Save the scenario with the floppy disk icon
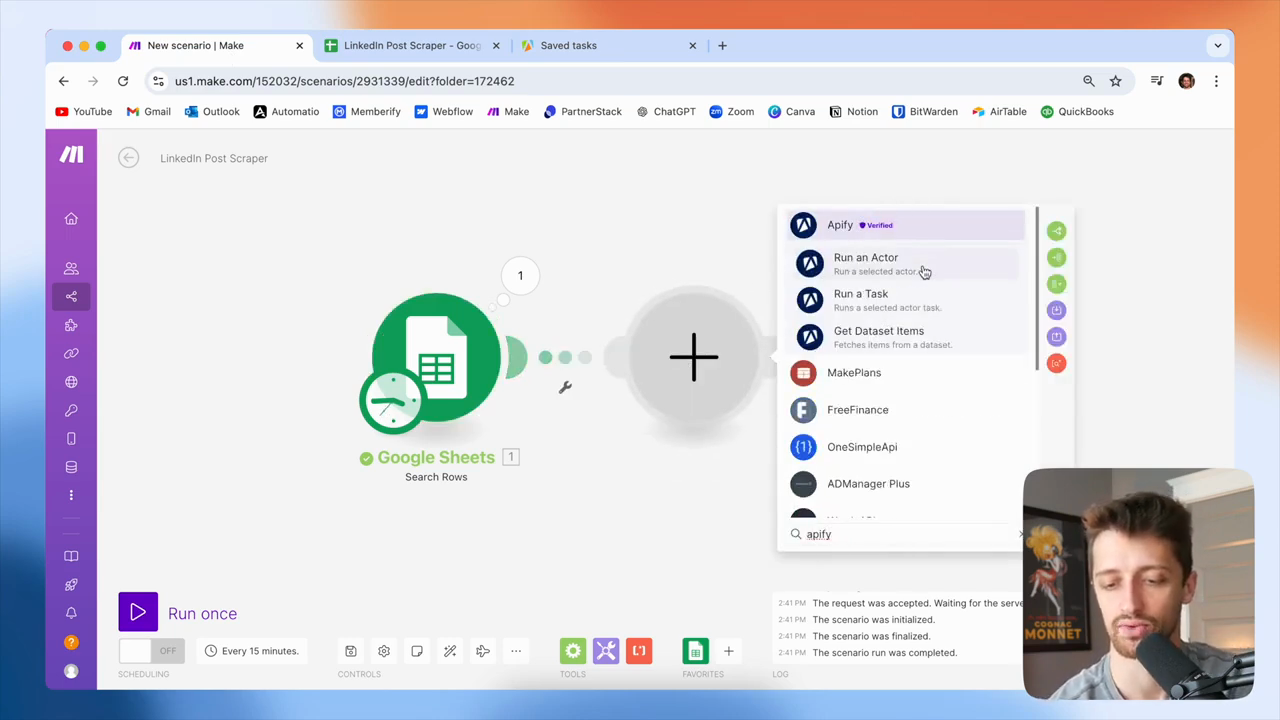The image size is (1280, 720). click(351, 651)
